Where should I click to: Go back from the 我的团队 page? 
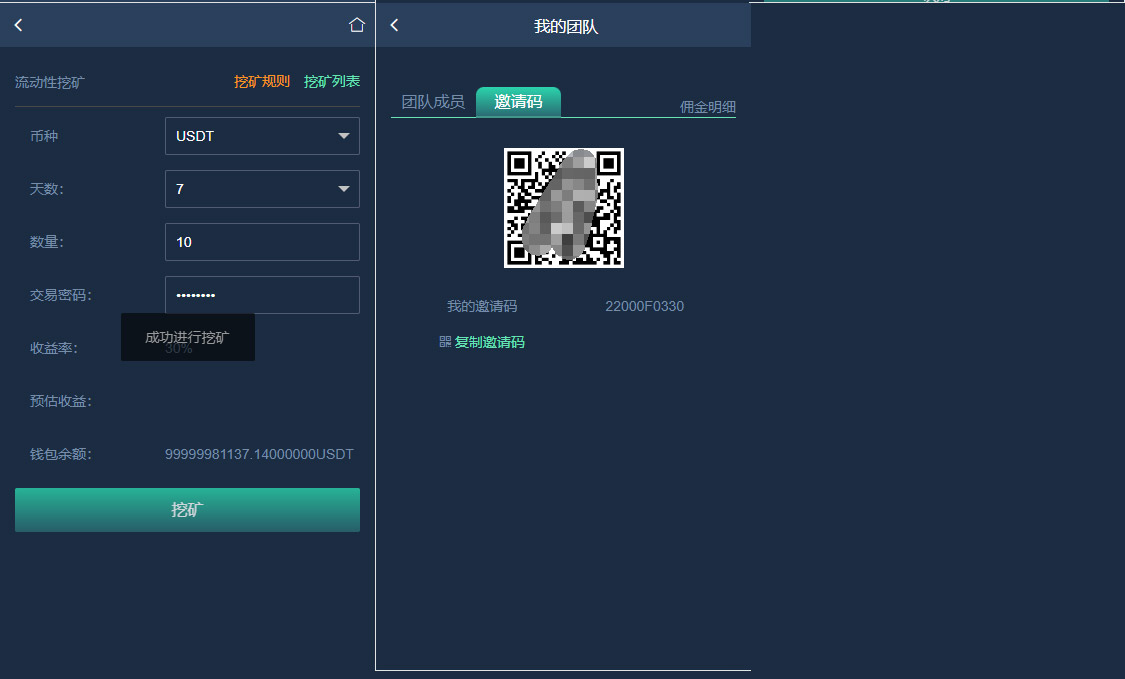pos(395,25)
